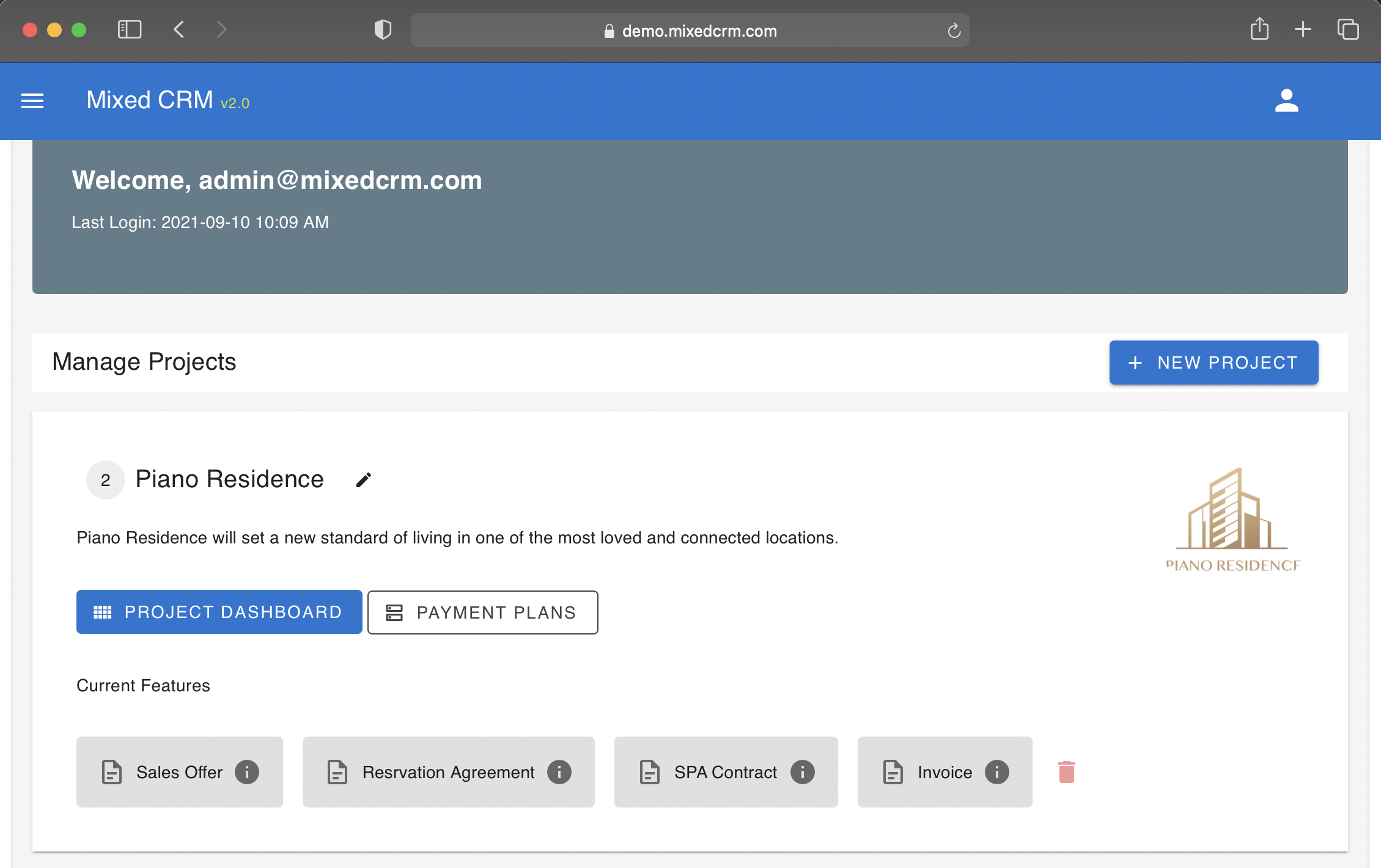Expand the browser tab overview
The width and height of the screenshot is (1381, 868).
pyautogui.click(x=1347, y=29)
